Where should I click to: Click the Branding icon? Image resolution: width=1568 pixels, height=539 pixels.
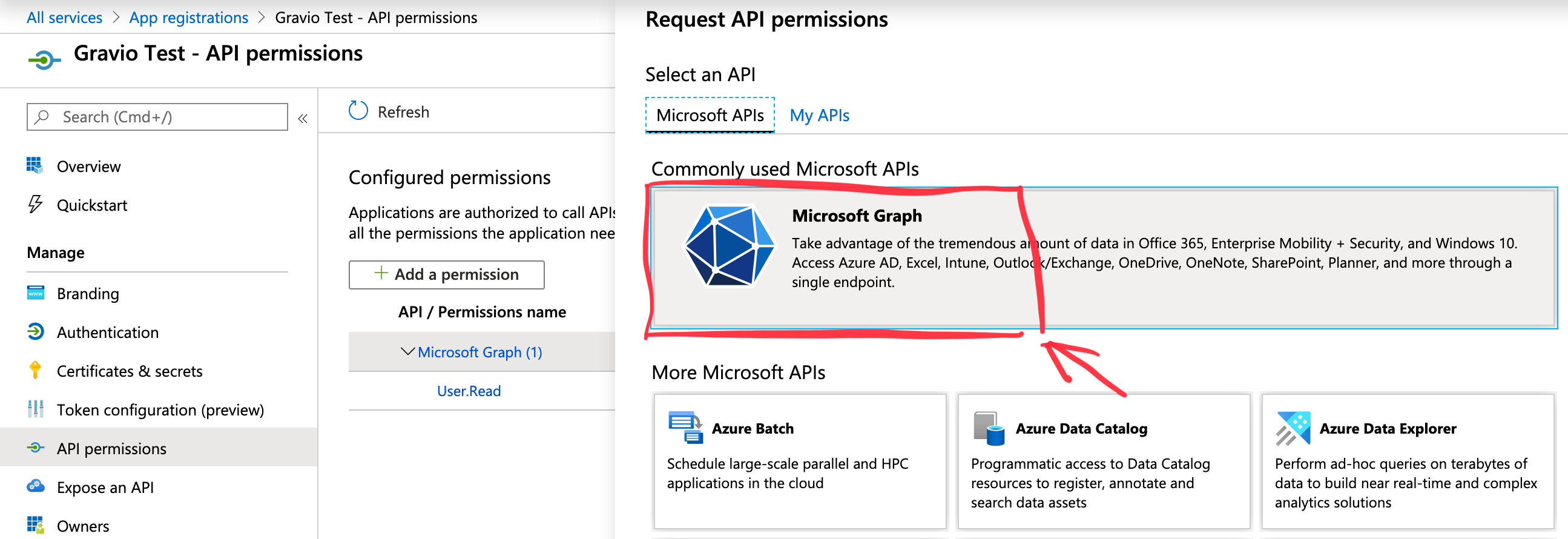point(35,293)
